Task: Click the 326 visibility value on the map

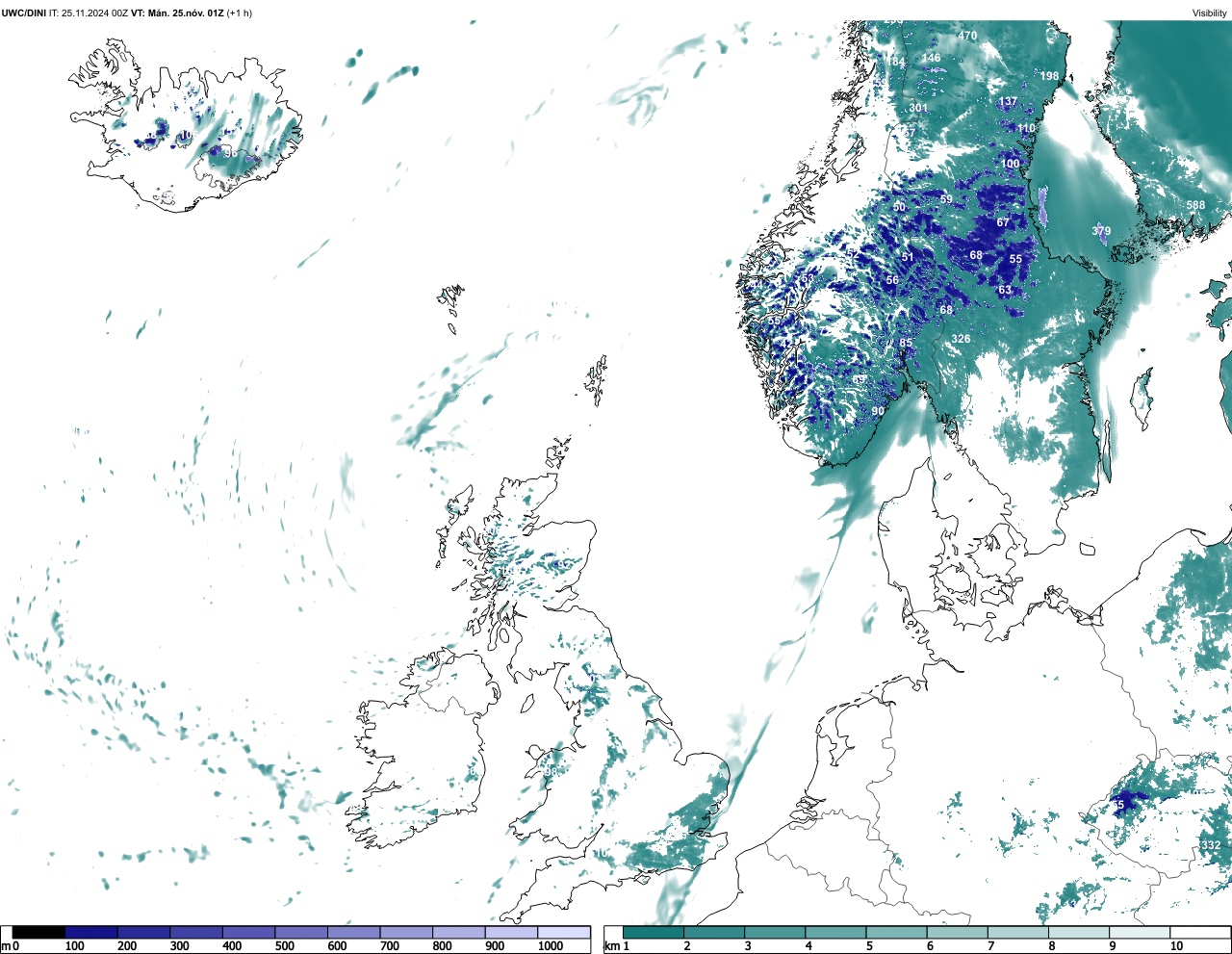Action: (961, 339)
